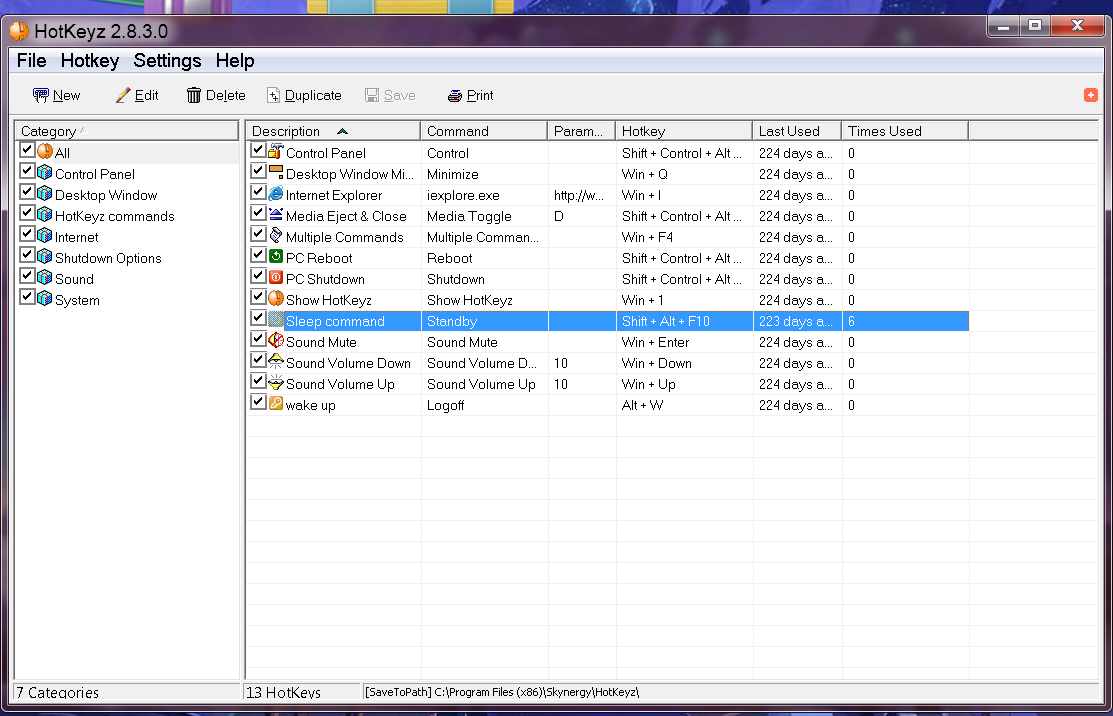Disable the wake up hotkey checkbox
The height and width of the screenshot is (716, 1113).
259,404
